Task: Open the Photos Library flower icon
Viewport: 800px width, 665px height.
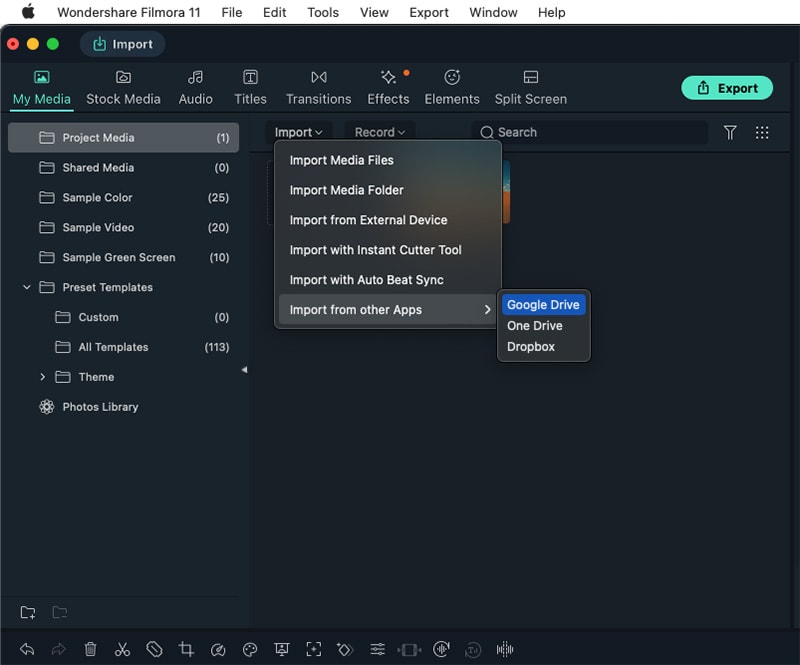Action: [x=47, y=407]
